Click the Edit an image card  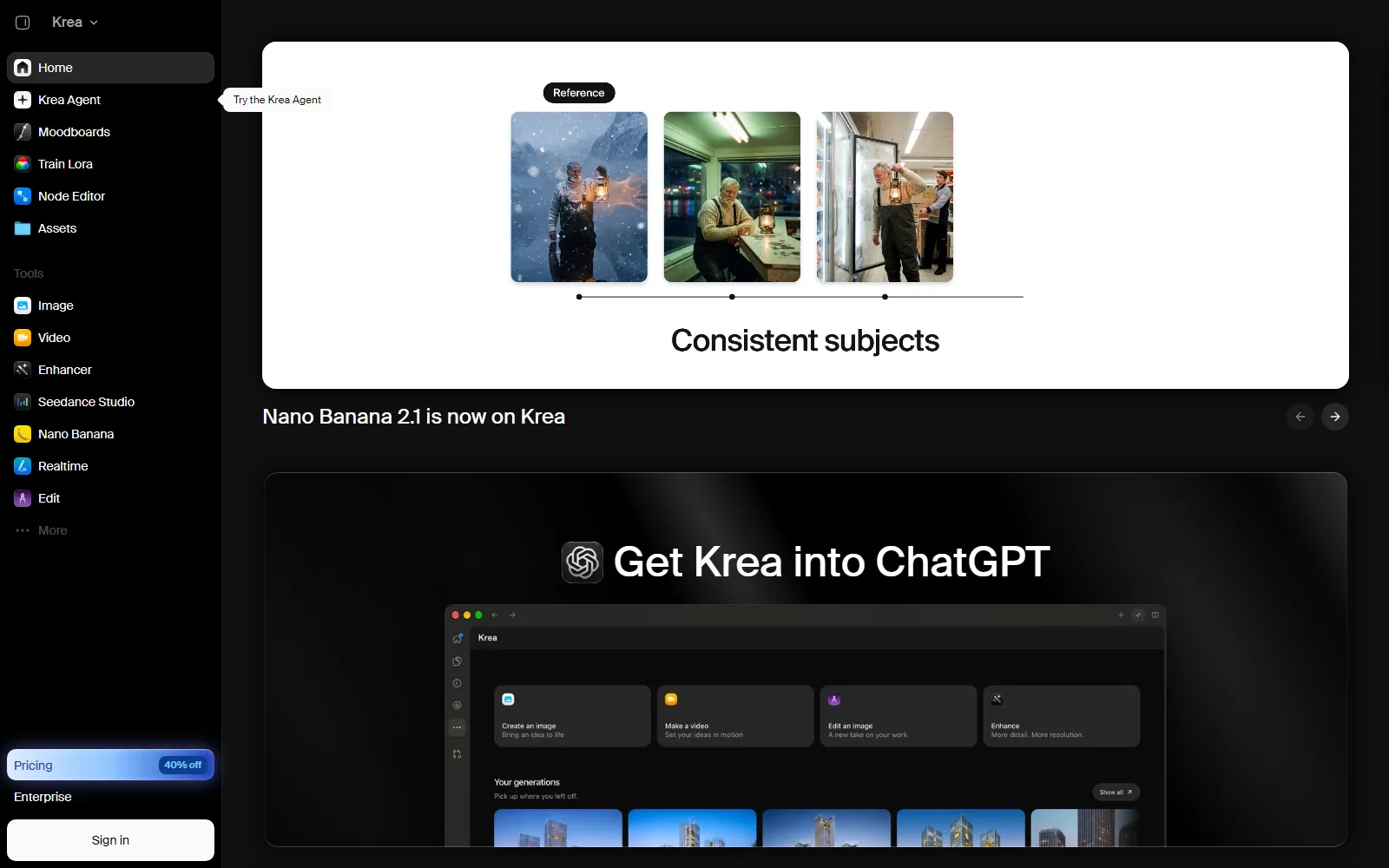899,716
